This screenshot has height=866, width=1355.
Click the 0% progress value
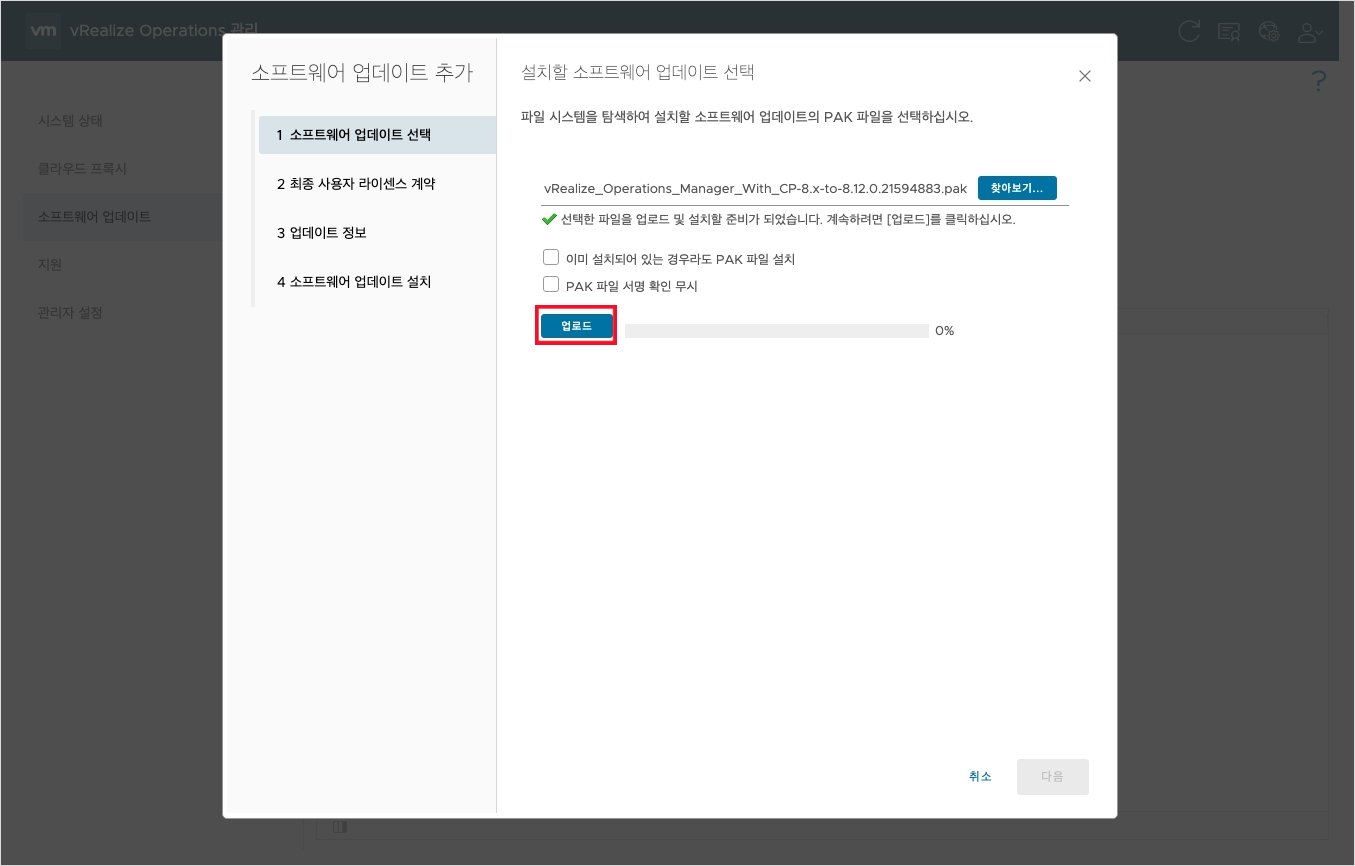pyautogui.click(x=945, y=331)
